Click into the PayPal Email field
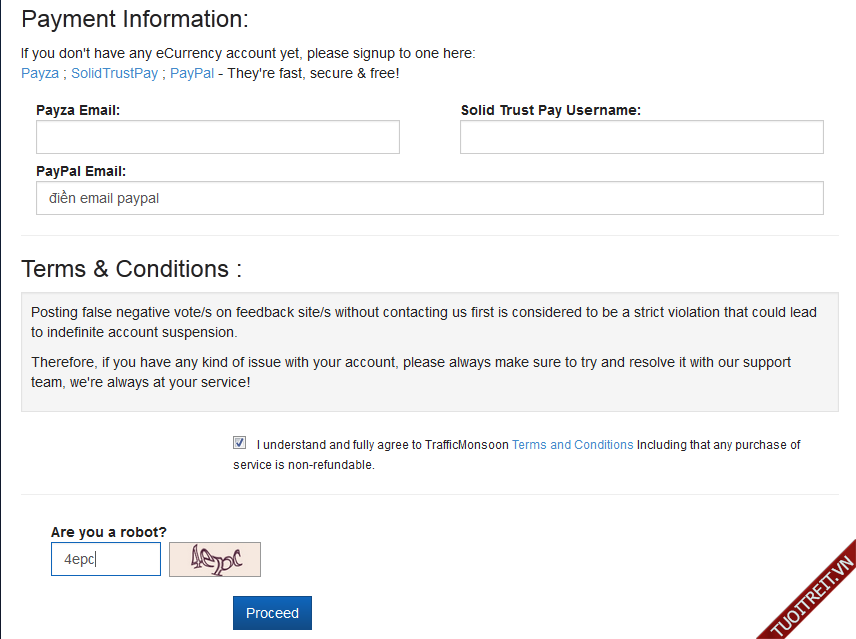This screenshot has height=639, width=856. click(x=430, y=198)
